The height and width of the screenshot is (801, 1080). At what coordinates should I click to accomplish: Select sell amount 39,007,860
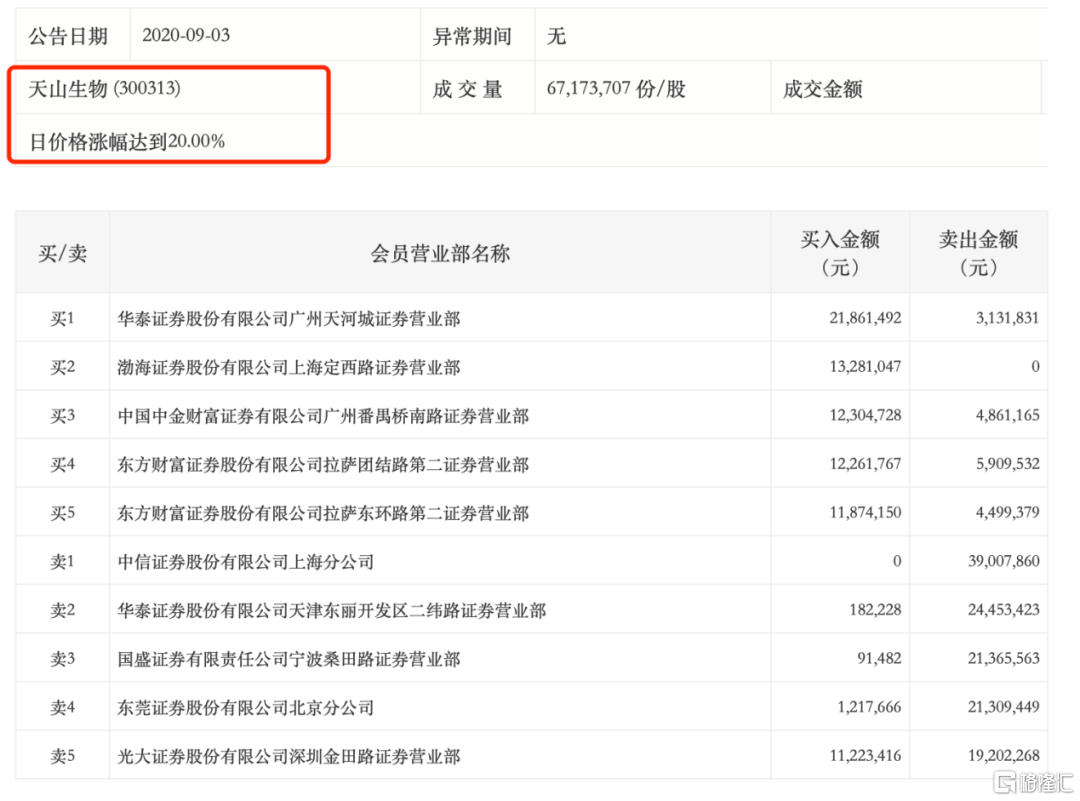coord(1004,561)
